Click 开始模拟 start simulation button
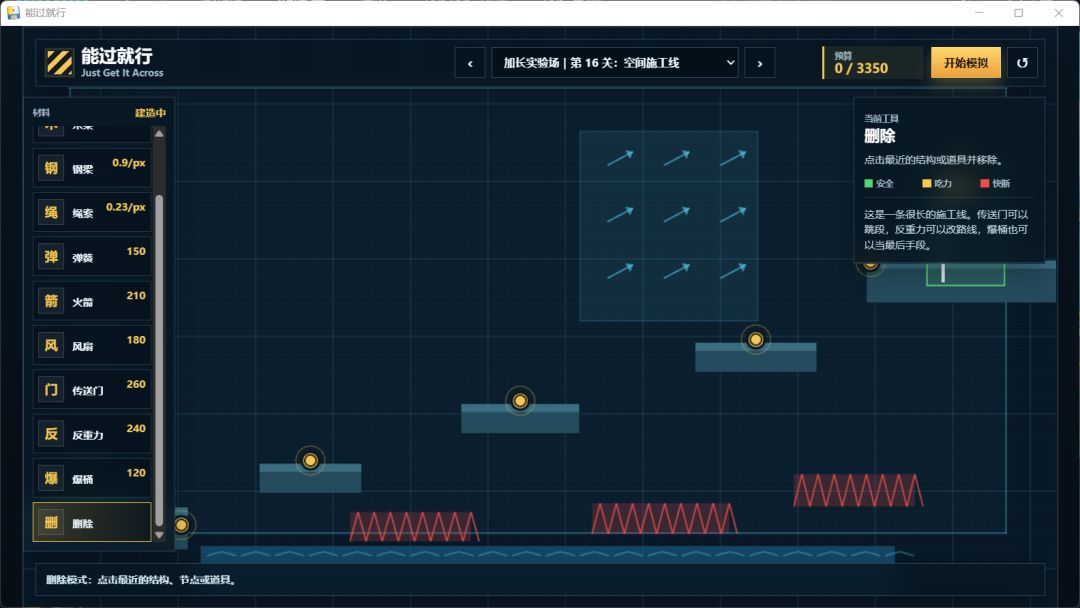This screenshot has height=608, width=1080. pyautogui.click(x=966, y=63)
